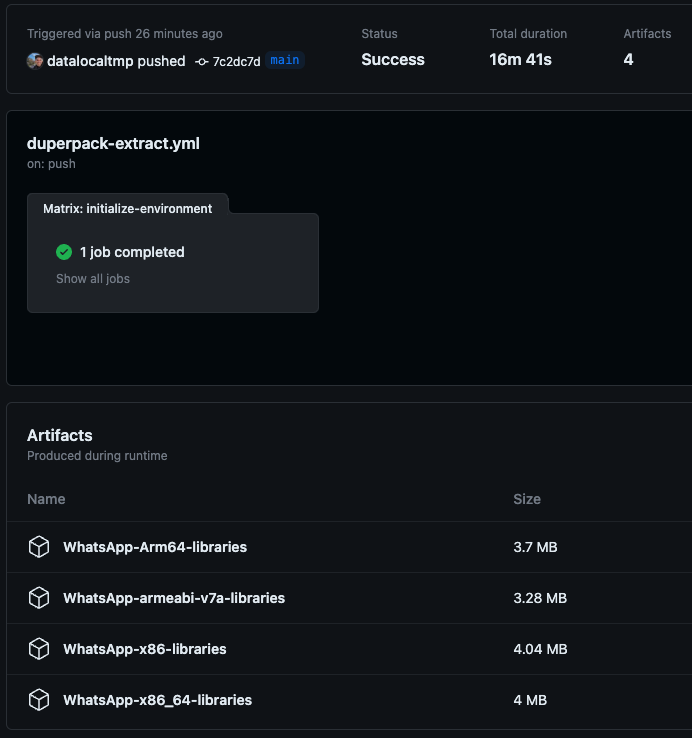Click the green check success icon
The image size is (692, 738).
[x=64, y=252]
